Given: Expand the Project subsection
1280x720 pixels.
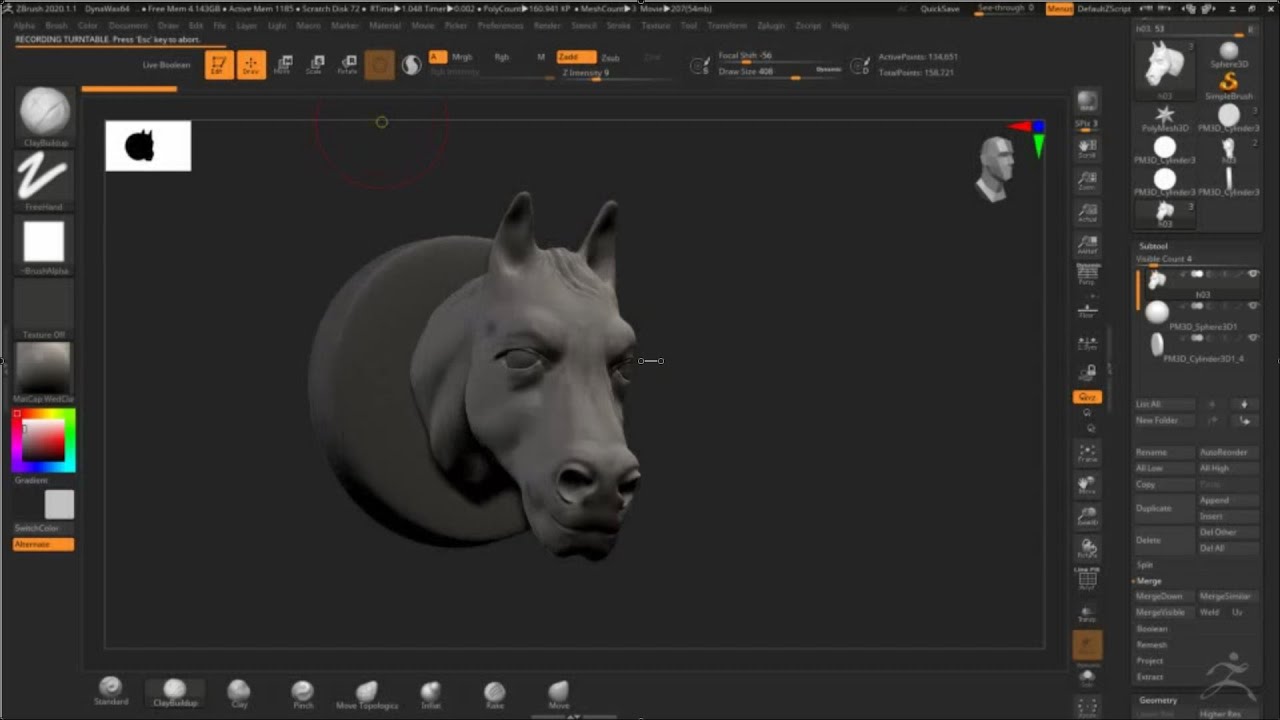Looking at the screenshot, I should point(1150,661).
